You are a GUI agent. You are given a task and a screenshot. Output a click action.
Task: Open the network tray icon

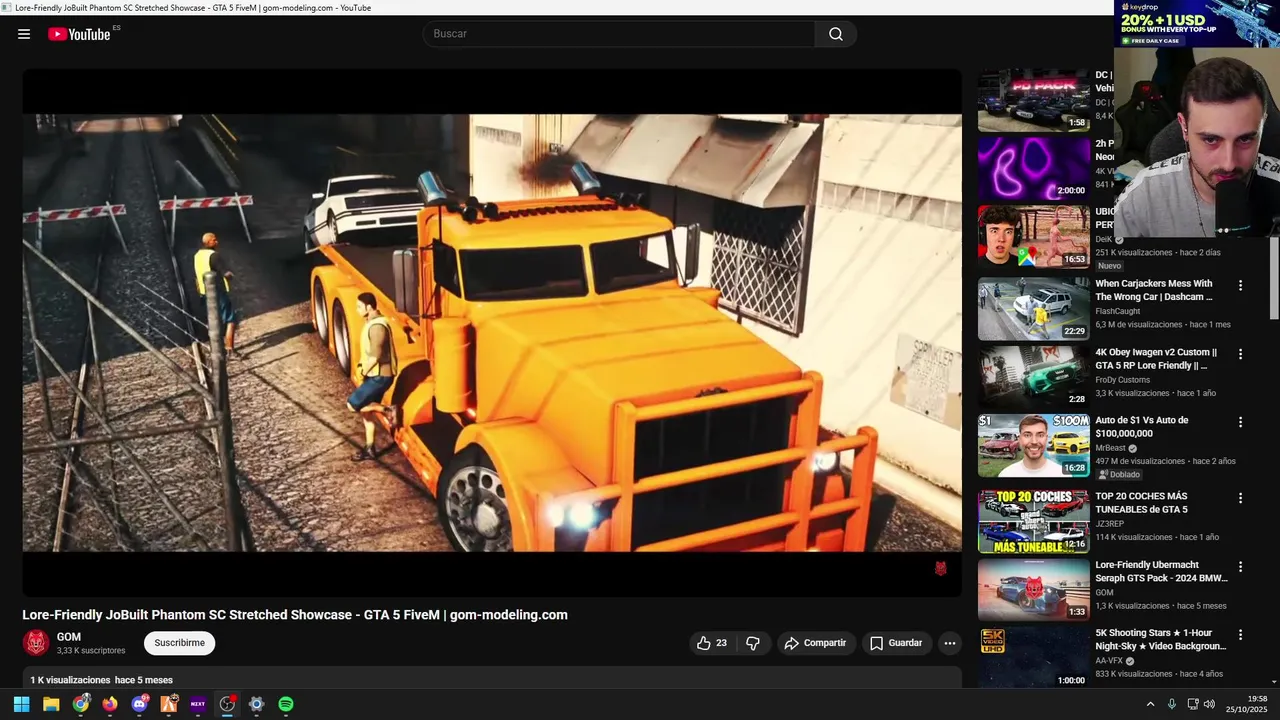1192,704
